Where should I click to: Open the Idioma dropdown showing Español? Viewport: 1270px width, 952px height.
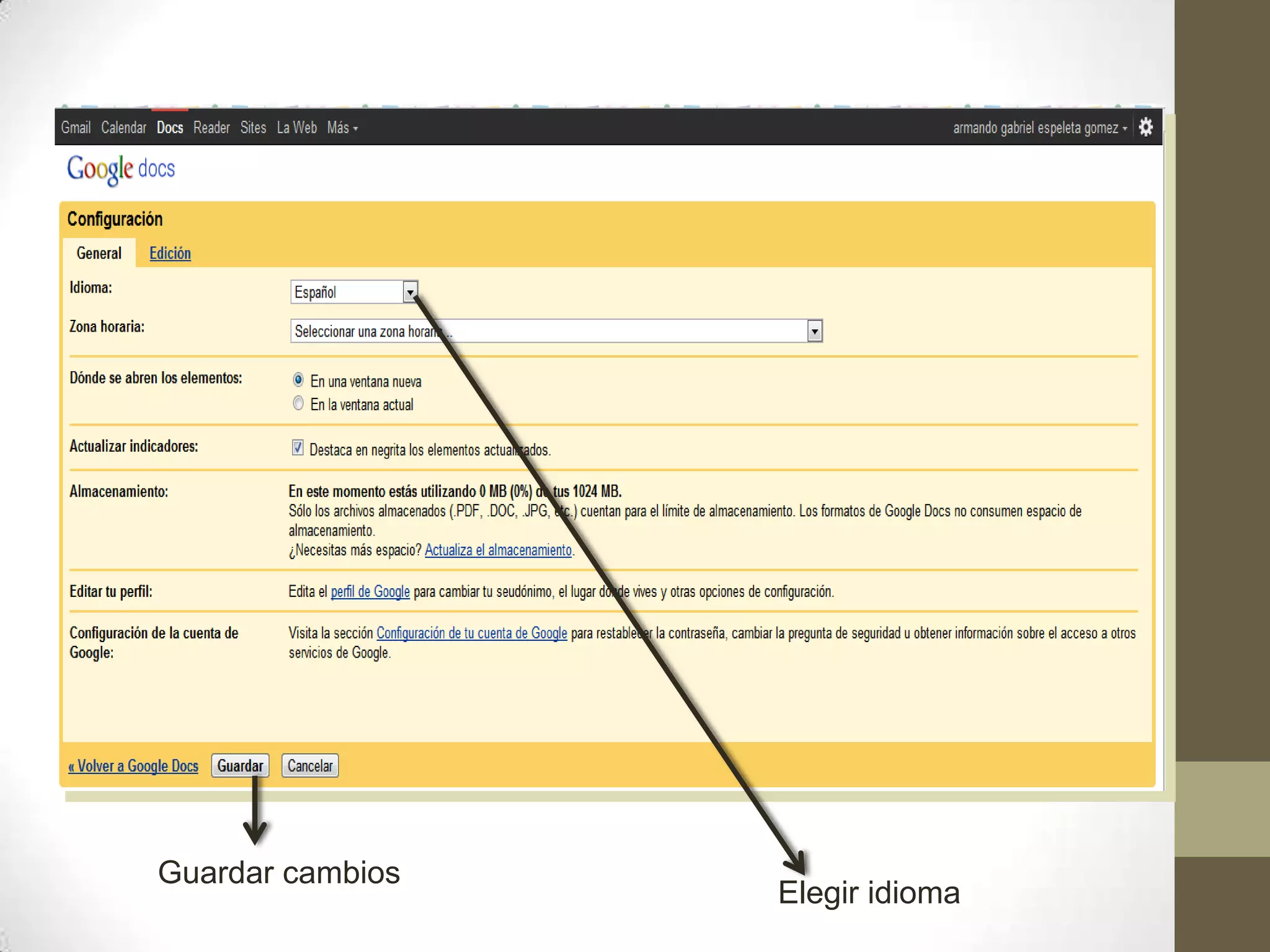(354, 292)
